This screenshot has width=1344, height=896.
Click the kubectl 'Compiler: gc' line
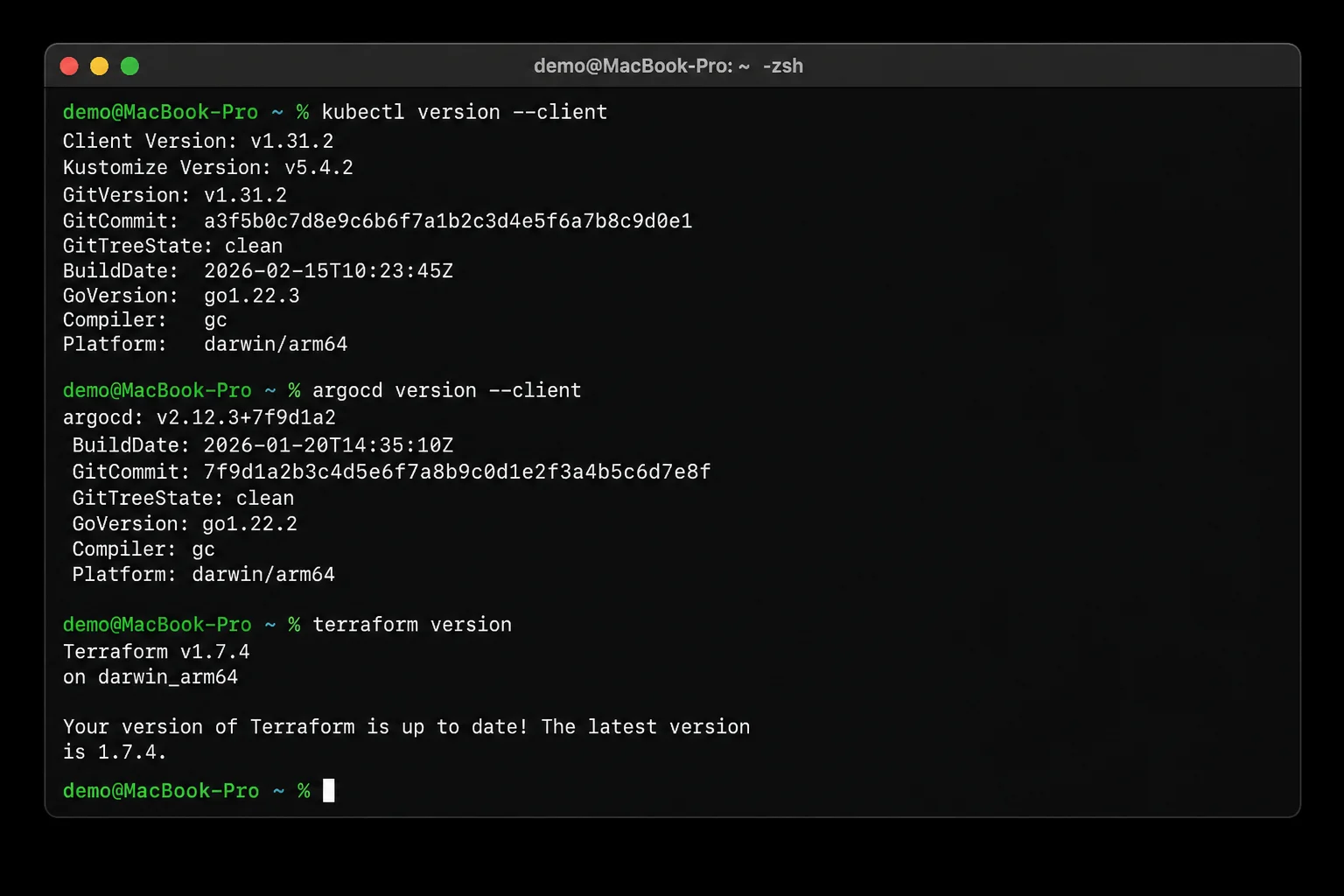point(145,320)
